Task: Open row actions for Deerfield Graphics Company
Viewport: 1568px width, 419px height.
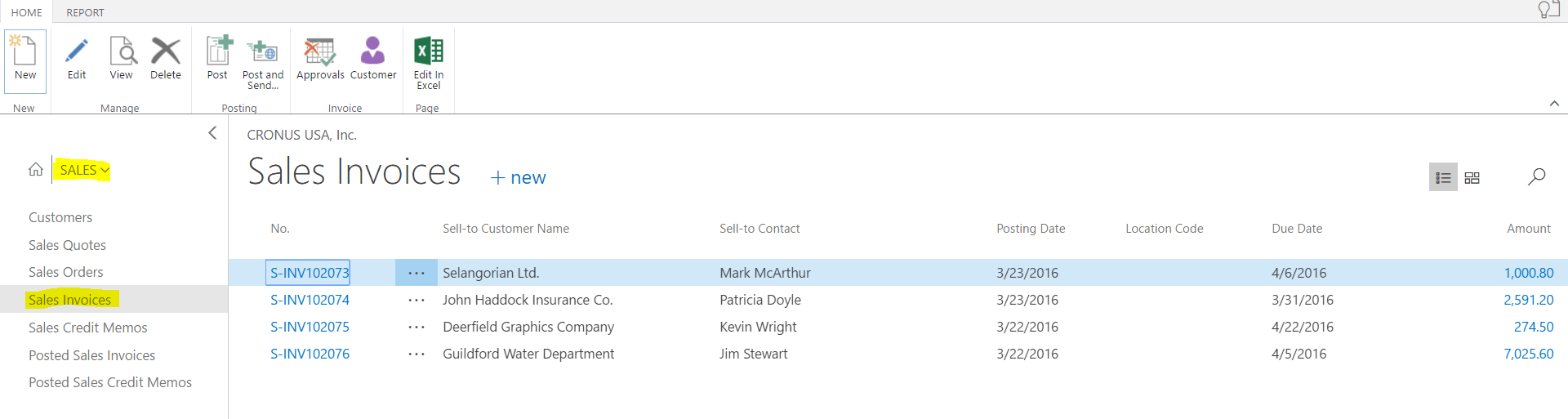Action: pyautogui.click(x=416, y=327)
